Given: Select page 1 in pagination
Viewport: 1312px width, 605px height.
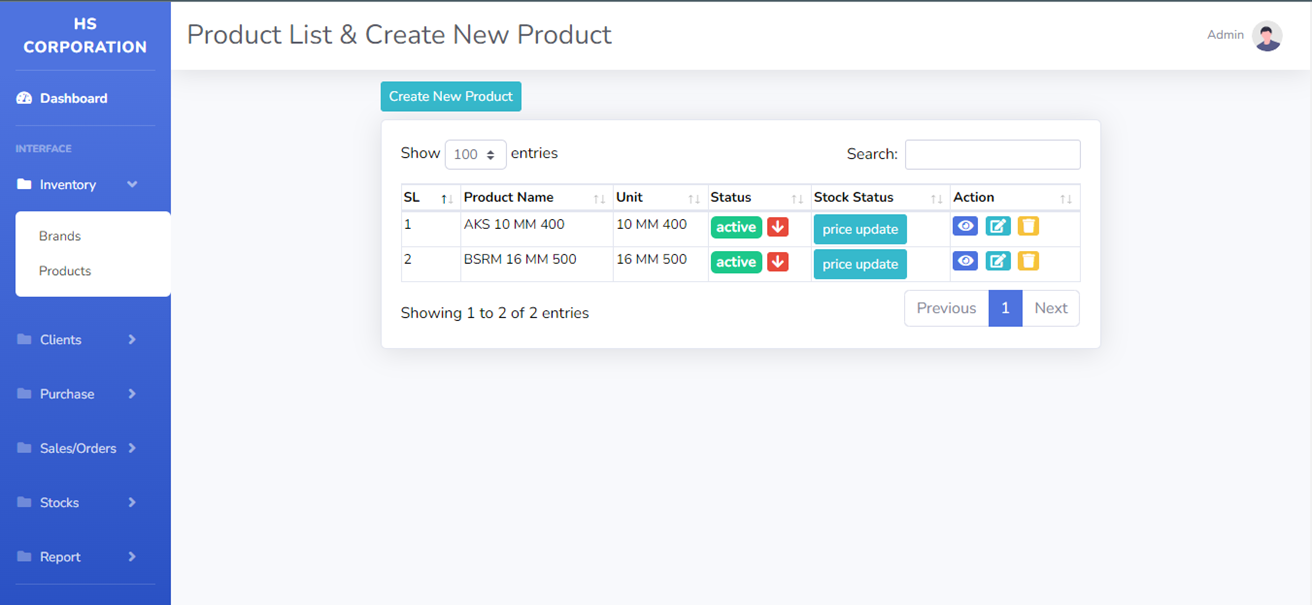Looking at the screenshot, I should click(1005, 308).
